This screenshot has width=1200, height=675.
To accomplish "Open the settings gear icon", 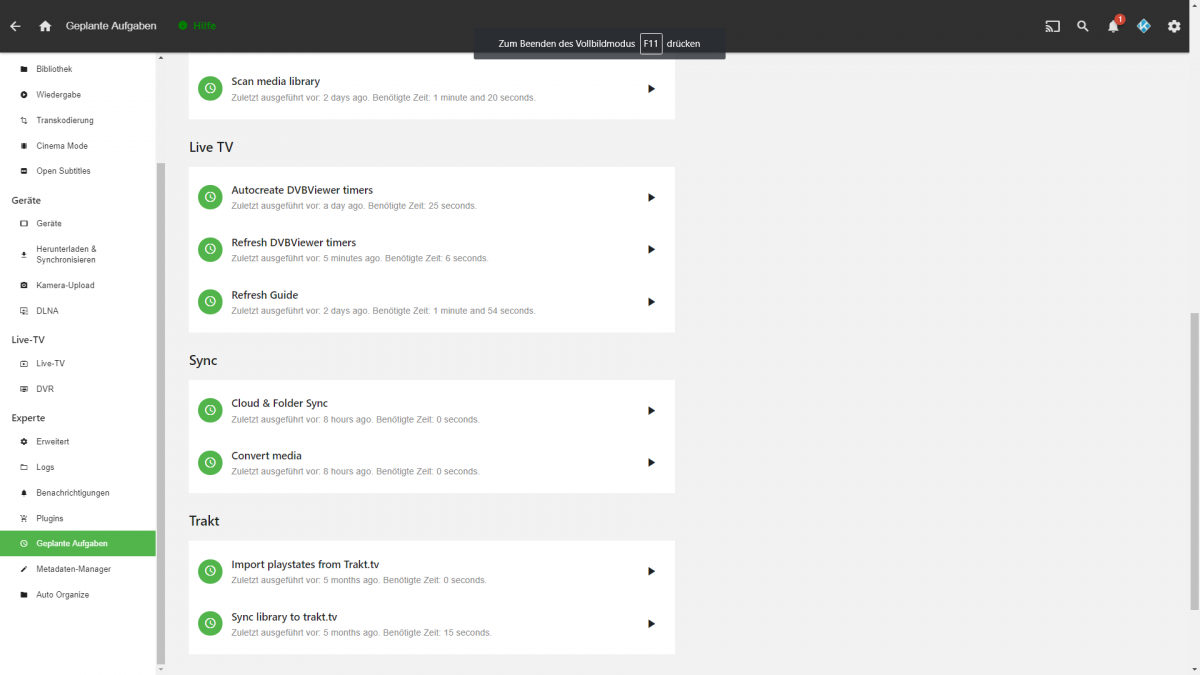I will 1174,26.
